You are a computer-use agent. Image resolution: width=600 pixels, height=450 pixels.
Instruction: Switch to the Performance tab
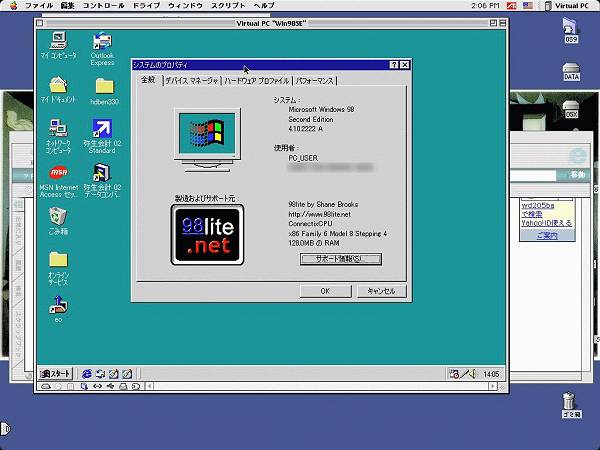(315, 81)
